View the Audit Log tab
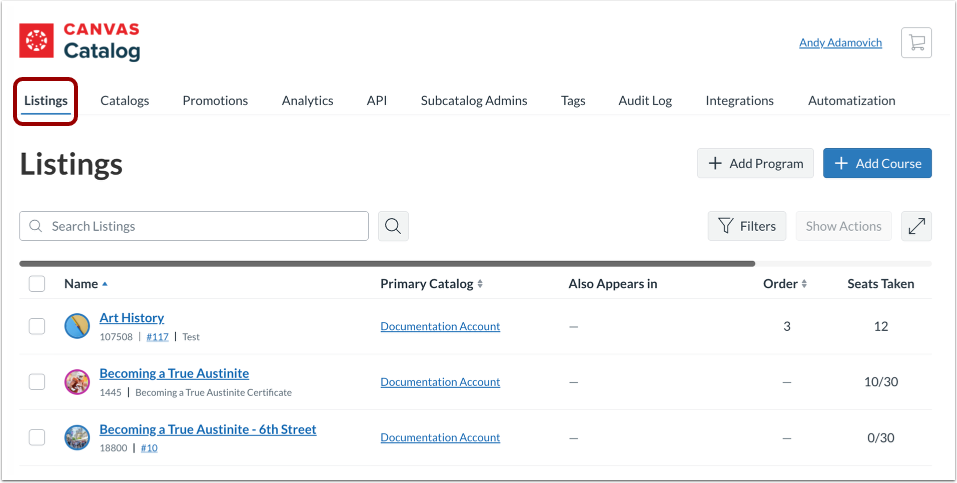 (645, 101)
